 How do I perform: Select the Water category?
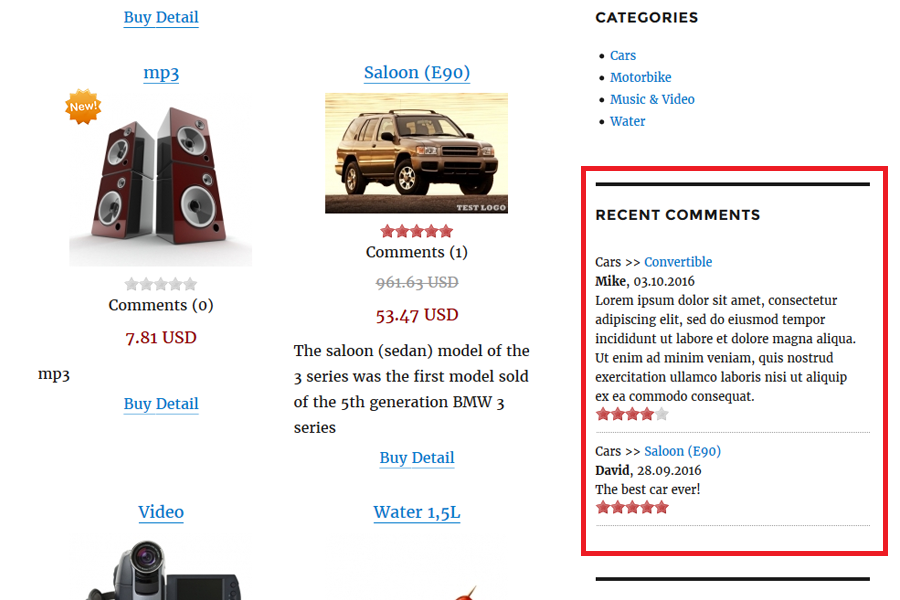pos(628,122)
